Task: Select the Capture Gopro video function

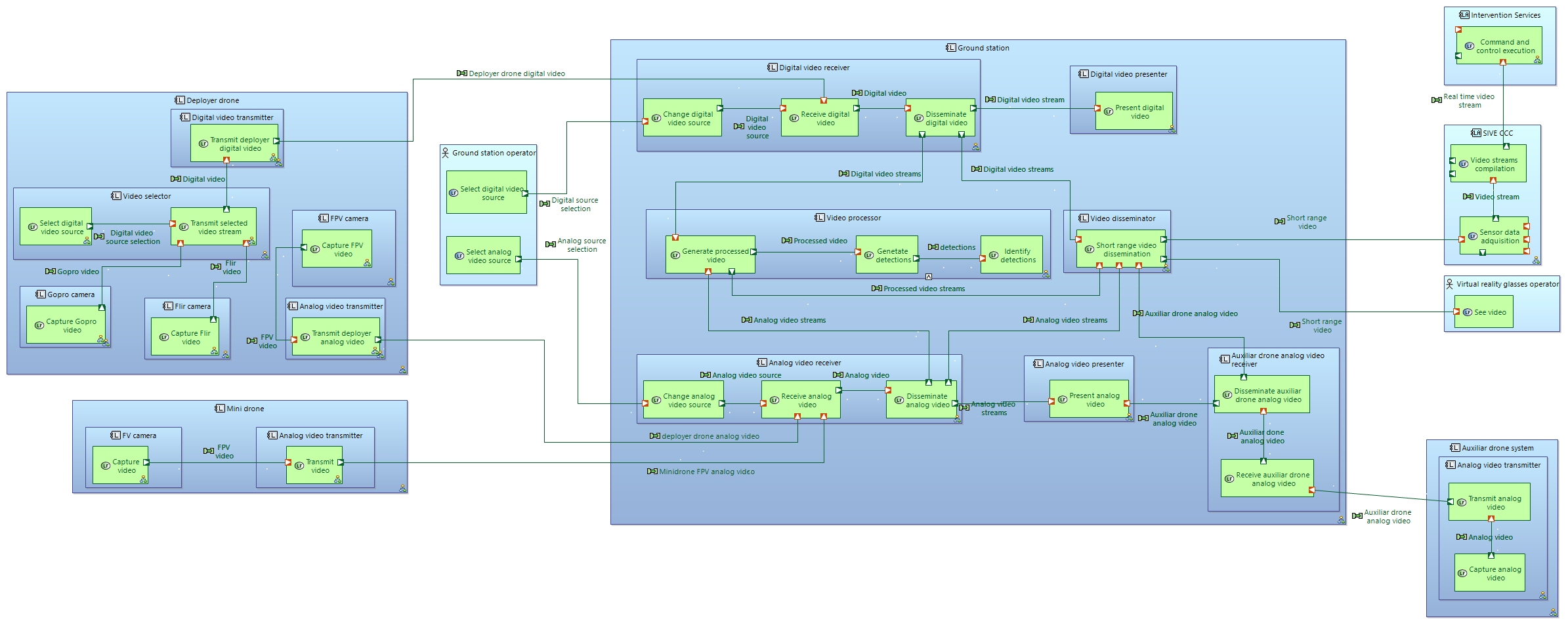Action: click(66, 325)
